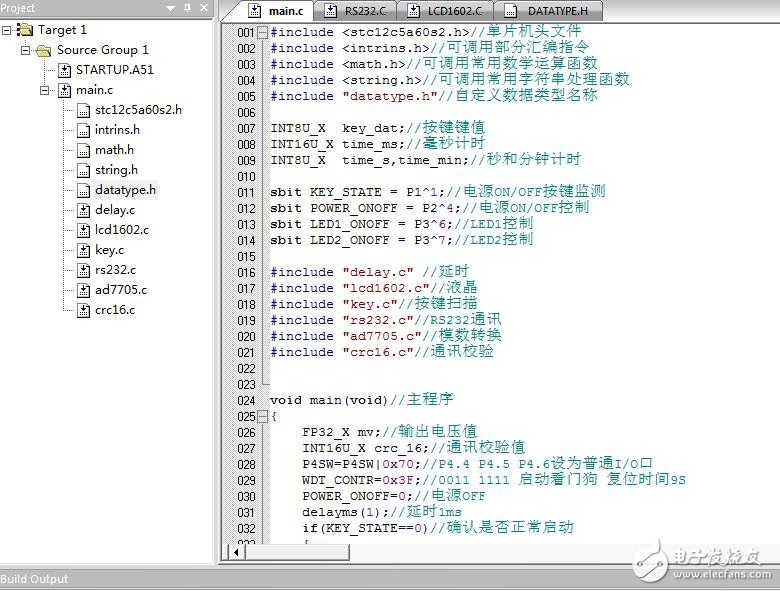
Task: Click the intrins.h header file icon
Action: click(83, 130)
